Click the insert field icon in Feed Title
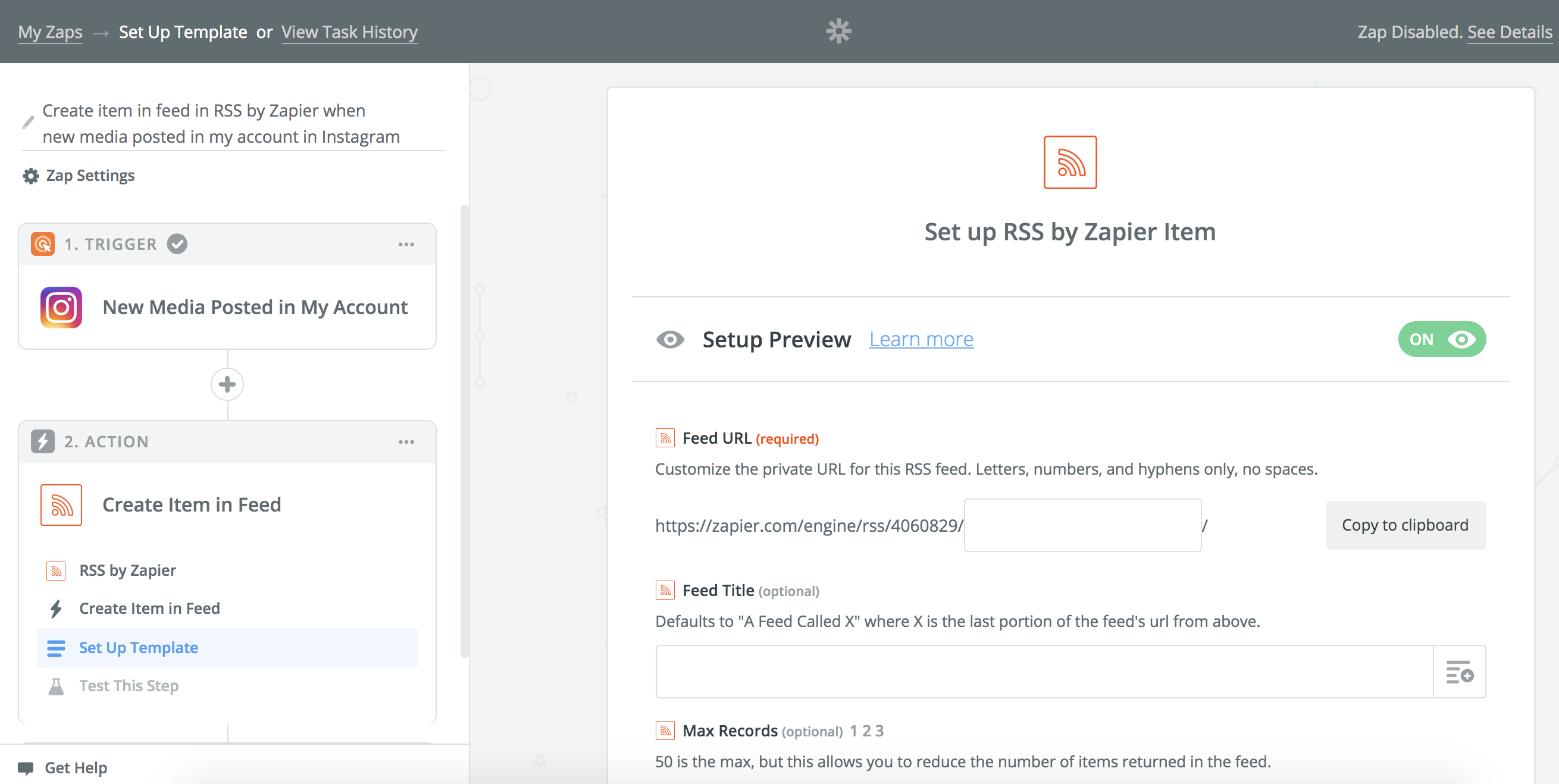The image size is (1559, 784). (1458, 672)
